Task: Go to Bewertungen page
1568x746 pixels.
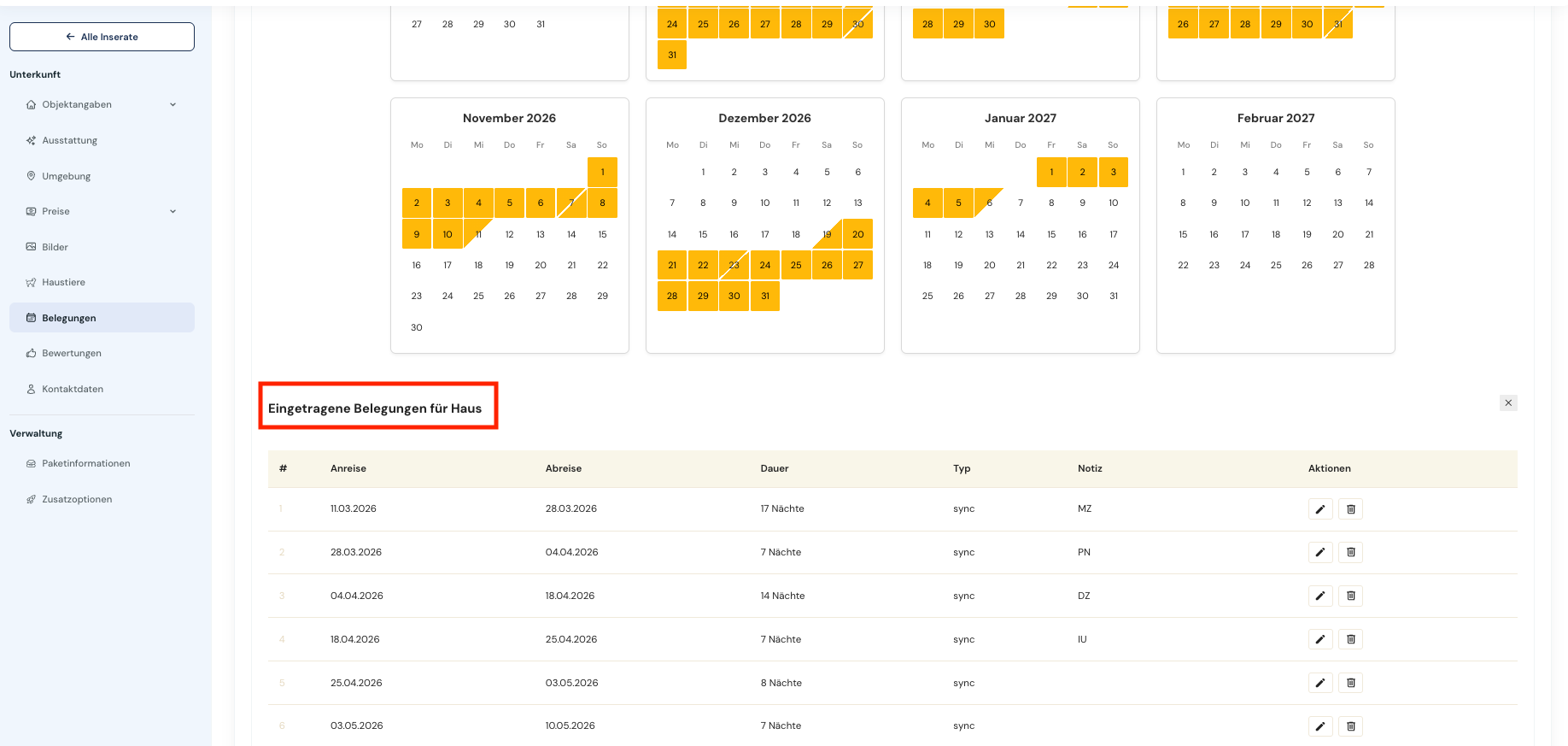Action: tap(71, 354)
